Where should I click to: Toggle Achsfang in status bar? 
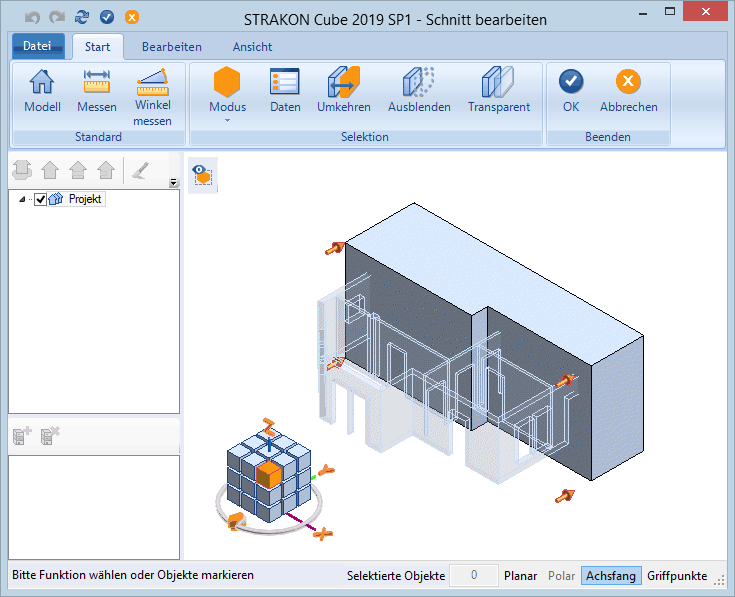611,575
